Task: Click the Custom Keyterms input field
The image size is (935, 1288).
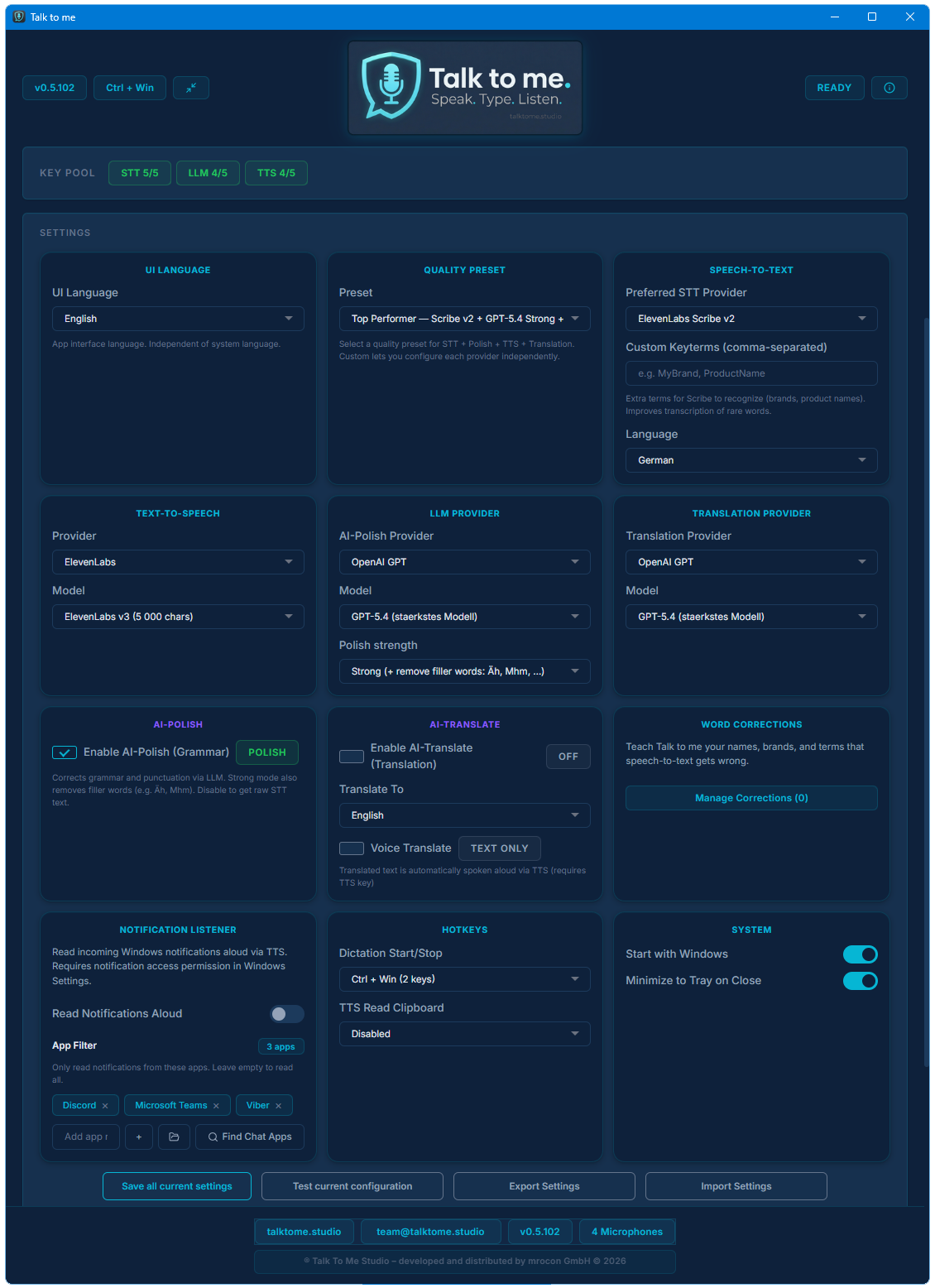Action: 751,373
